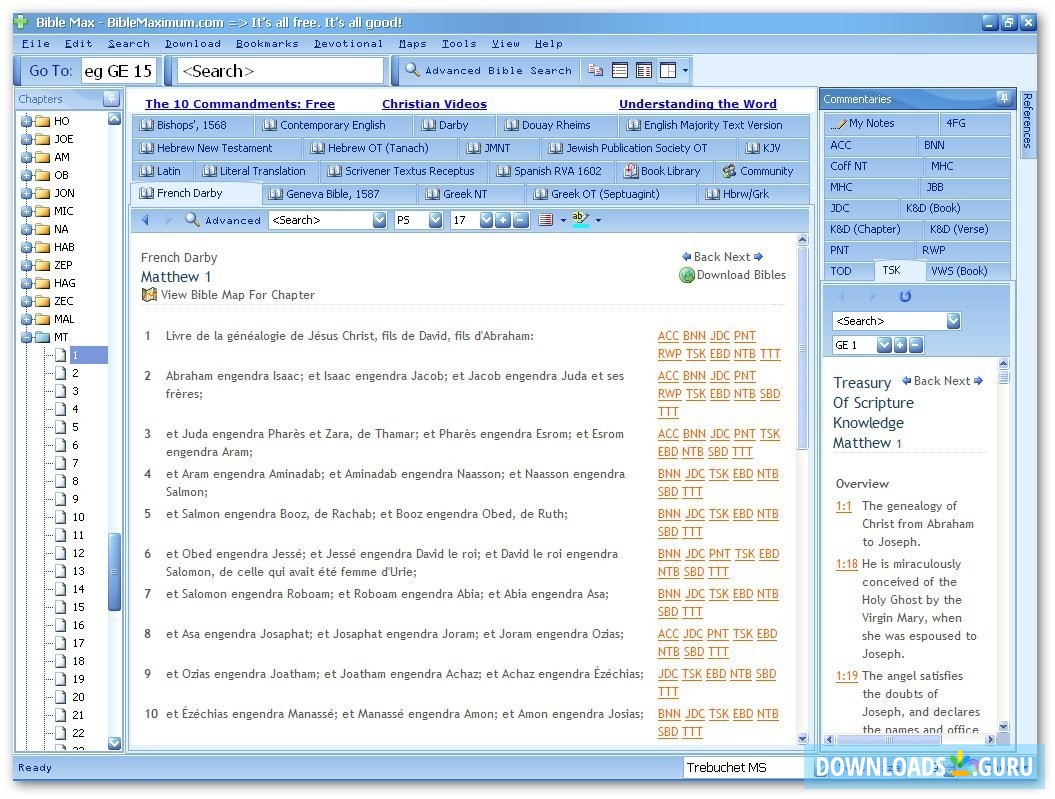Open the Community tab
Screen dimensions: 1055x799
758,171
